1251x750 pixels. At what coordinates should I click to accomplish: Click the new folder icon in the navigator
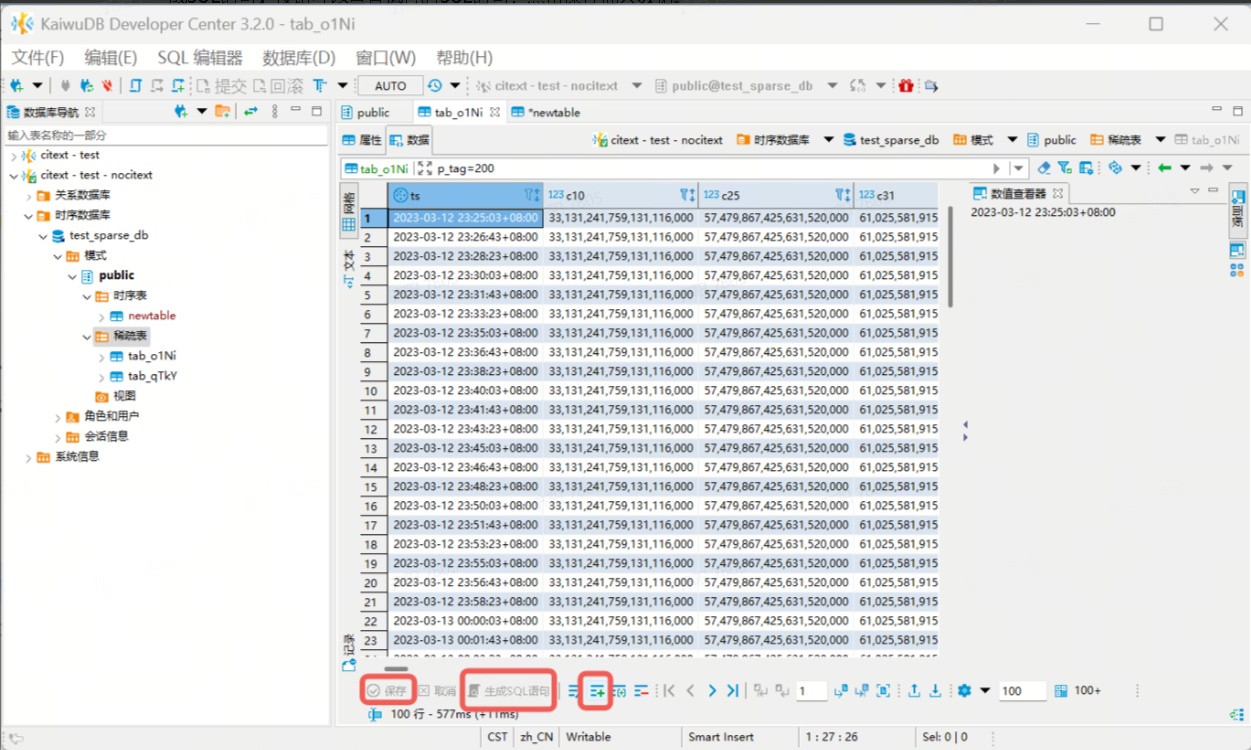[223, 112]
